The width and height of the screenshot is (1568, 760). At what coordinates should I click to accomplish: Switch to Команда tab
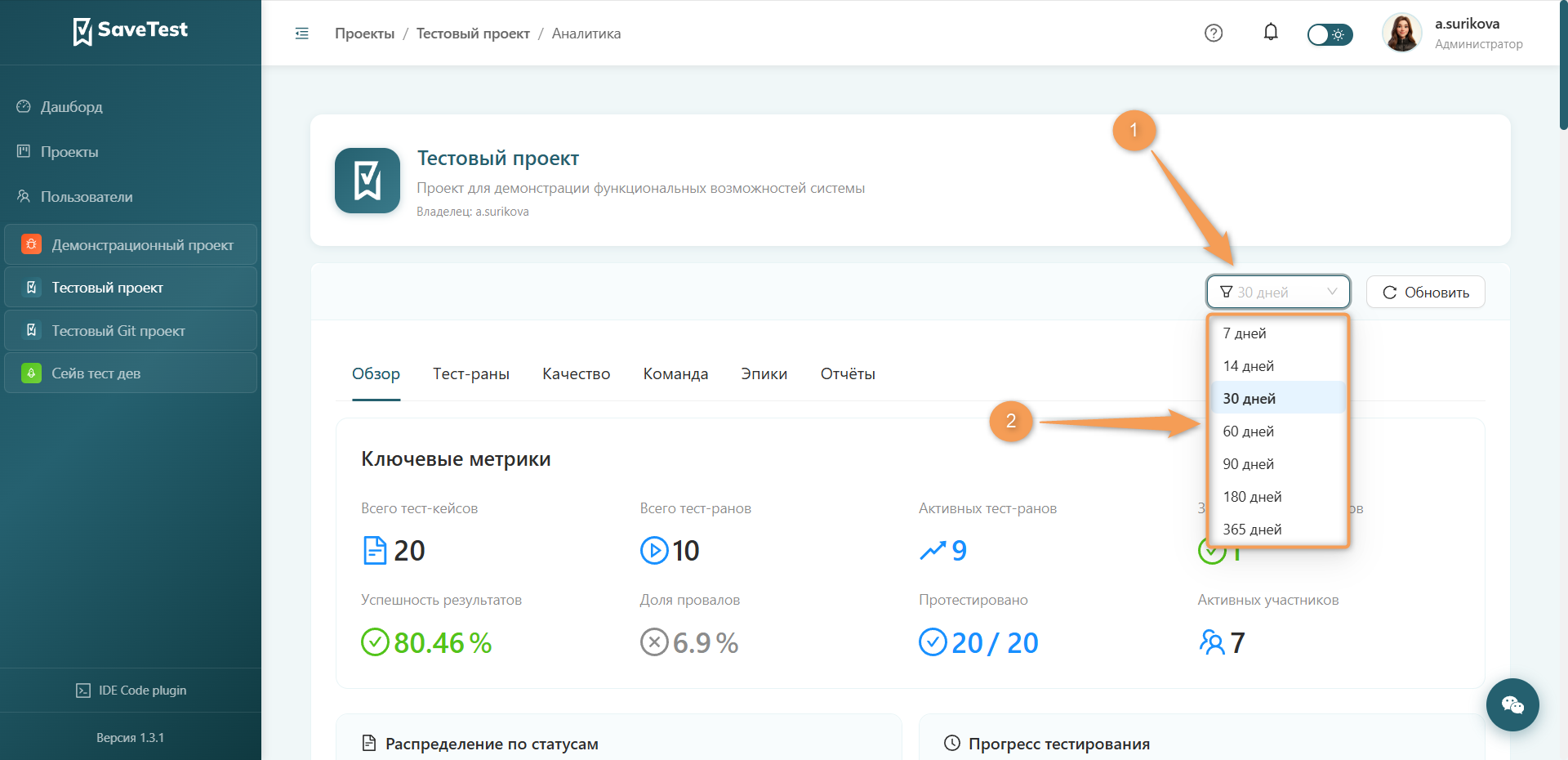click(675, 373)
